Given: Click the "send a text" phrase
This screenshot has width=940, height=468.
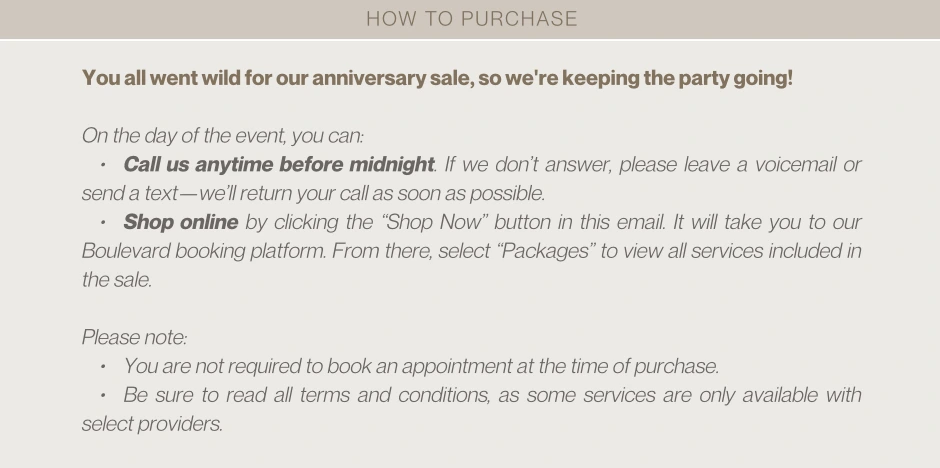Looking at the screenshot, I should point(130,194).
